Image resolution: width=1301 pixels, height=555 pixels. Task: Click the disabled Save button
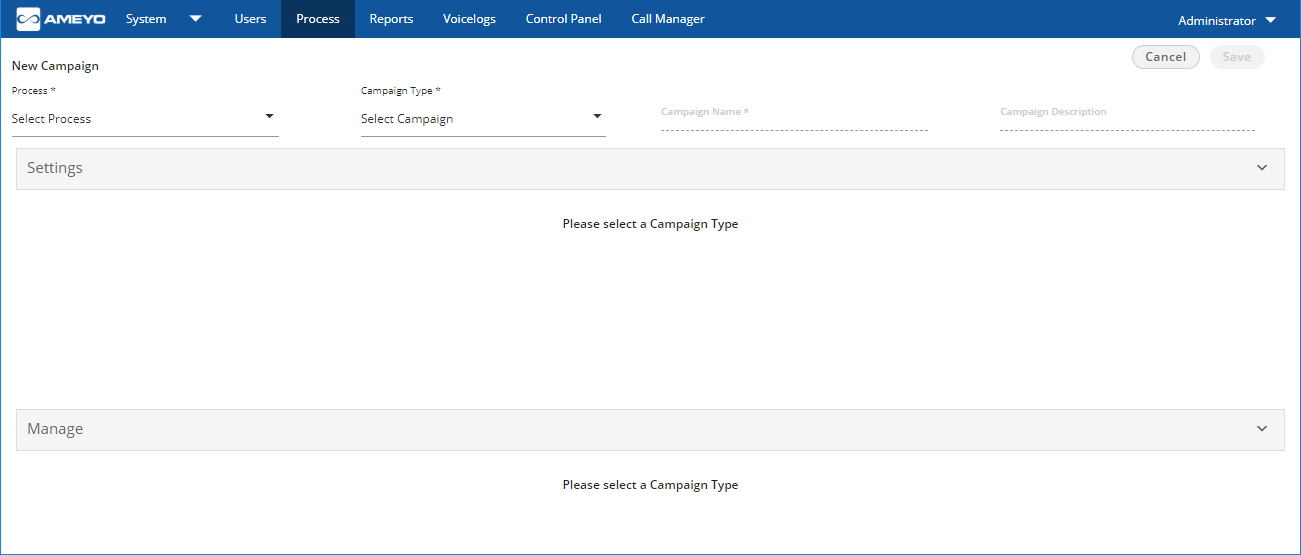[1237, 57]
